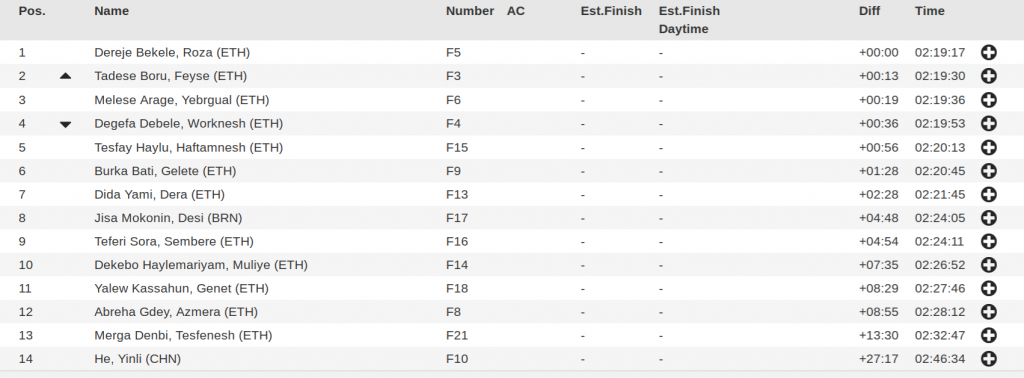Show details for Tesfay Haylu, Haftamnesh

pos(989,148)
